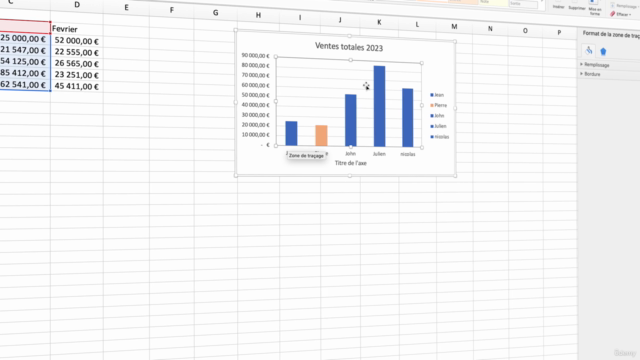Select cell containing 54 125,00 €

[25, 62]
